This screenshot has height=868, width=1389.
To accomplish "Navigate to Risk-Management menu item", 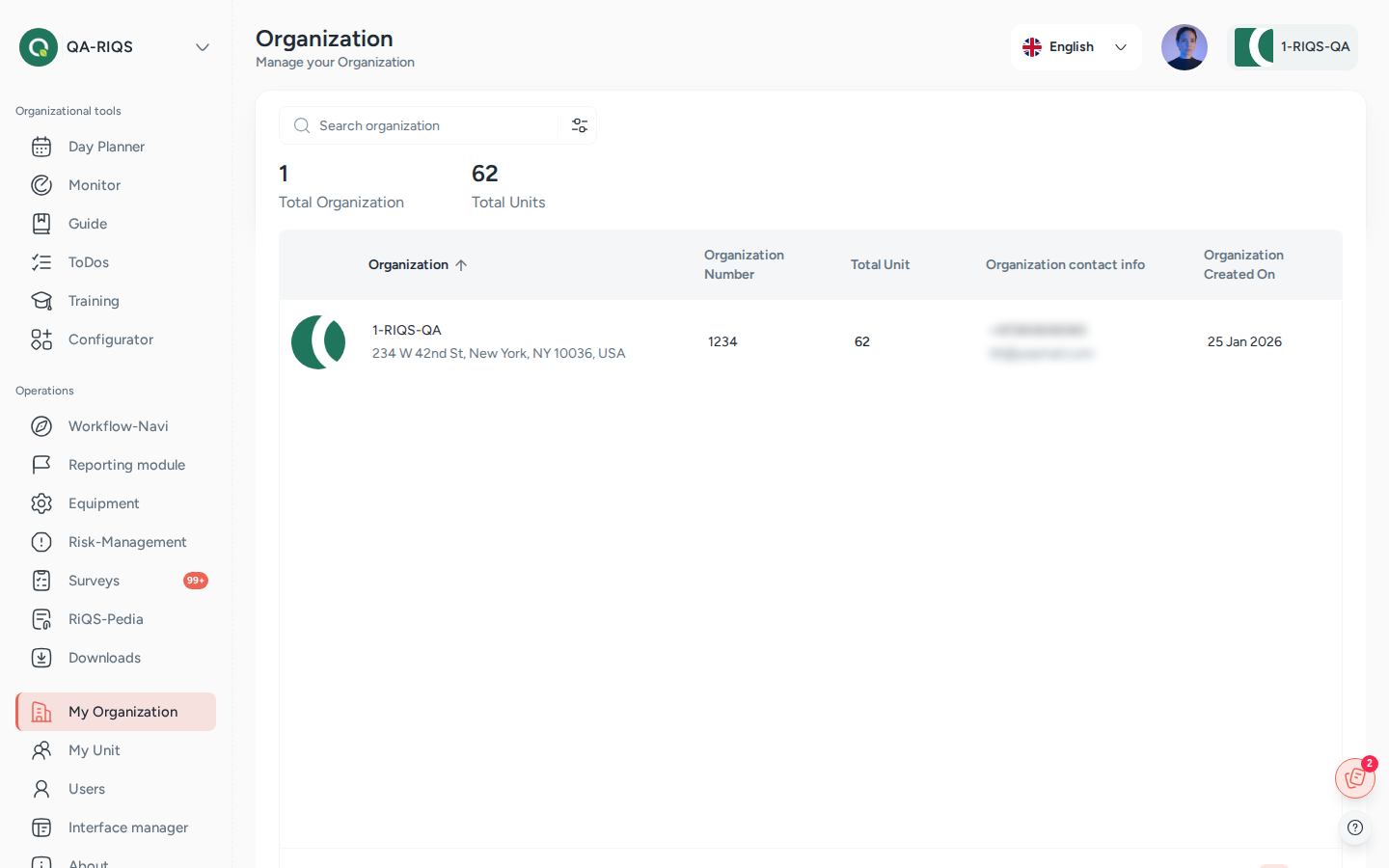I will [x=116, y=542].
